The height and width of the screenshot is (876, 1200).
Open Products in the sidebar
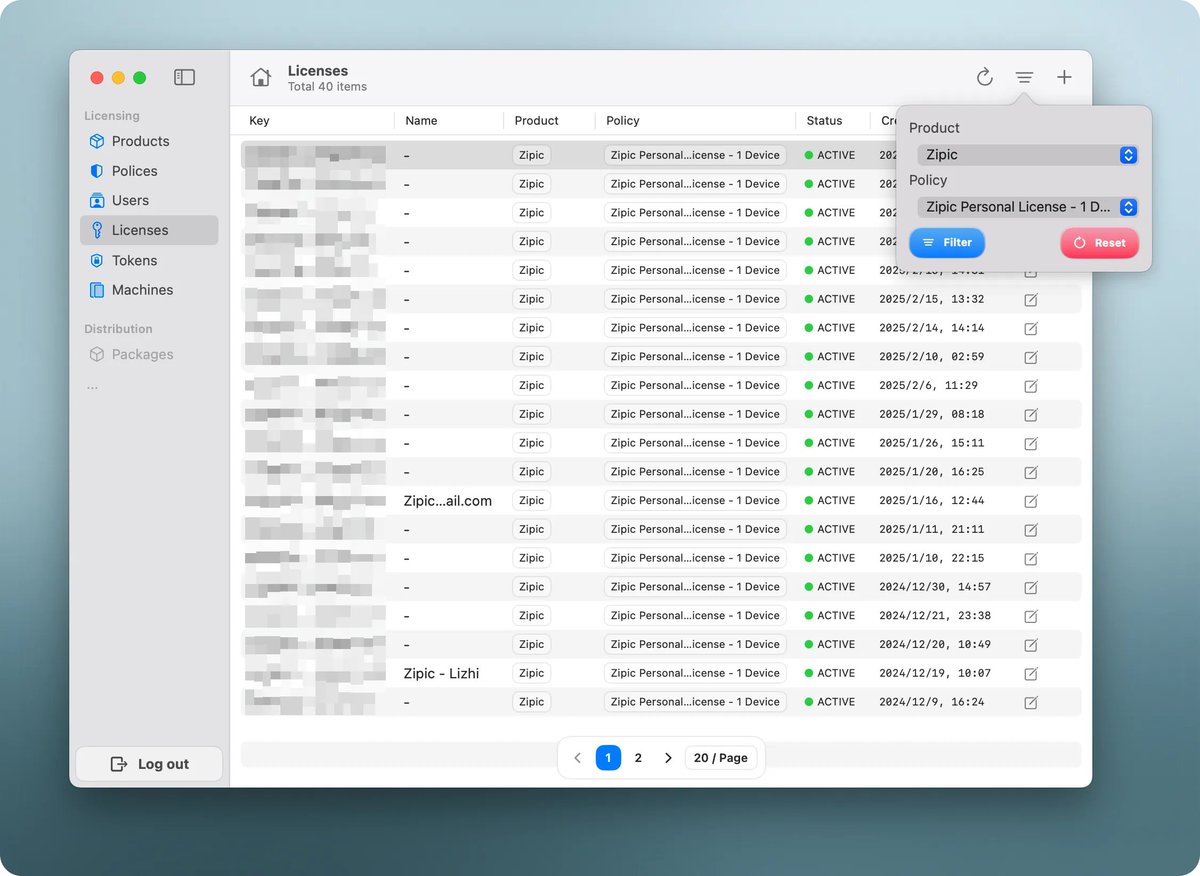coord(140,142)
